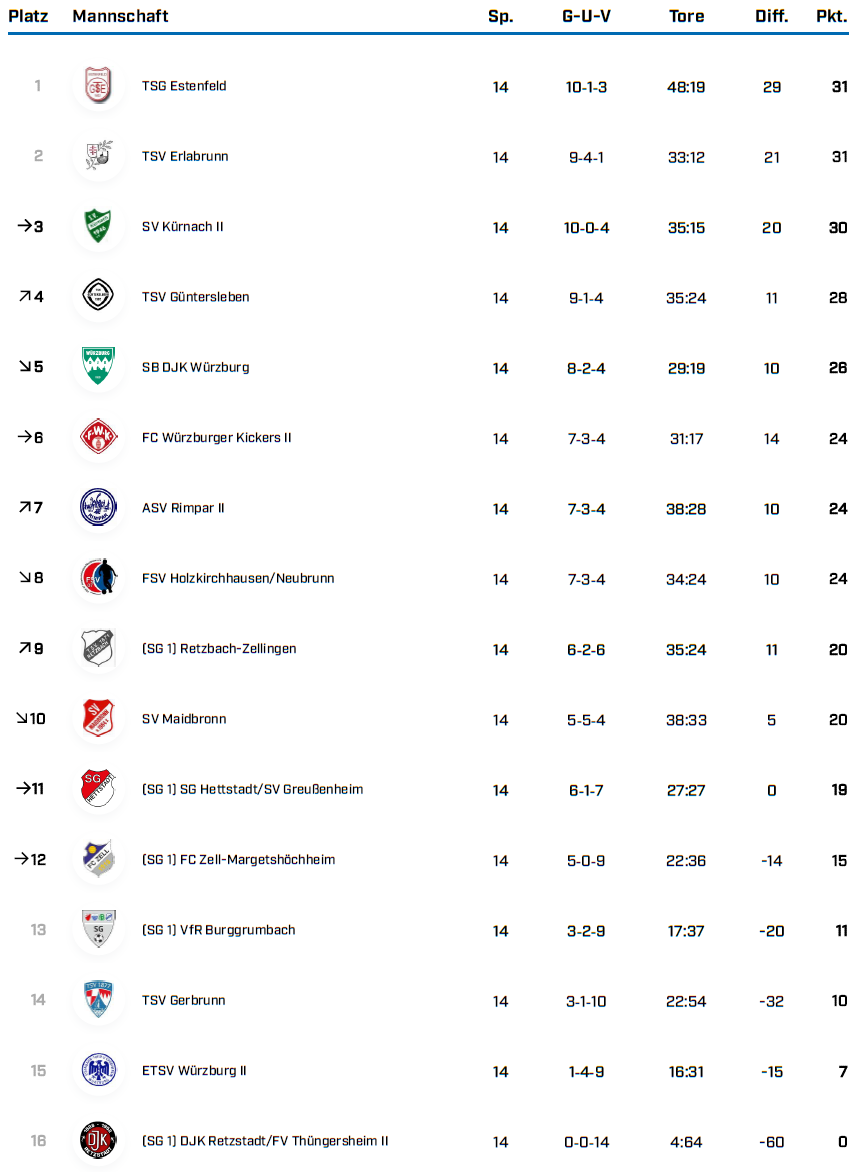Click the (SG 1) FC Zell-Margetshöchheim name

(x=238, y=860)
